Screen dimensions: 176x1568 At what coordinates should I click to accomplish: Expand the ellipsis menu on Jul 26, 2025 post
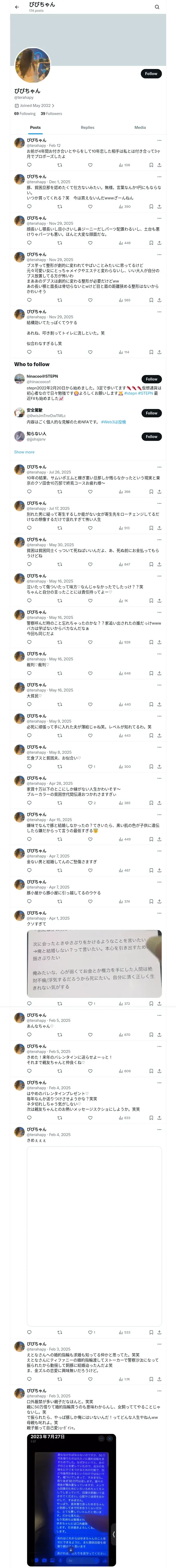click(x=159, y=467)
